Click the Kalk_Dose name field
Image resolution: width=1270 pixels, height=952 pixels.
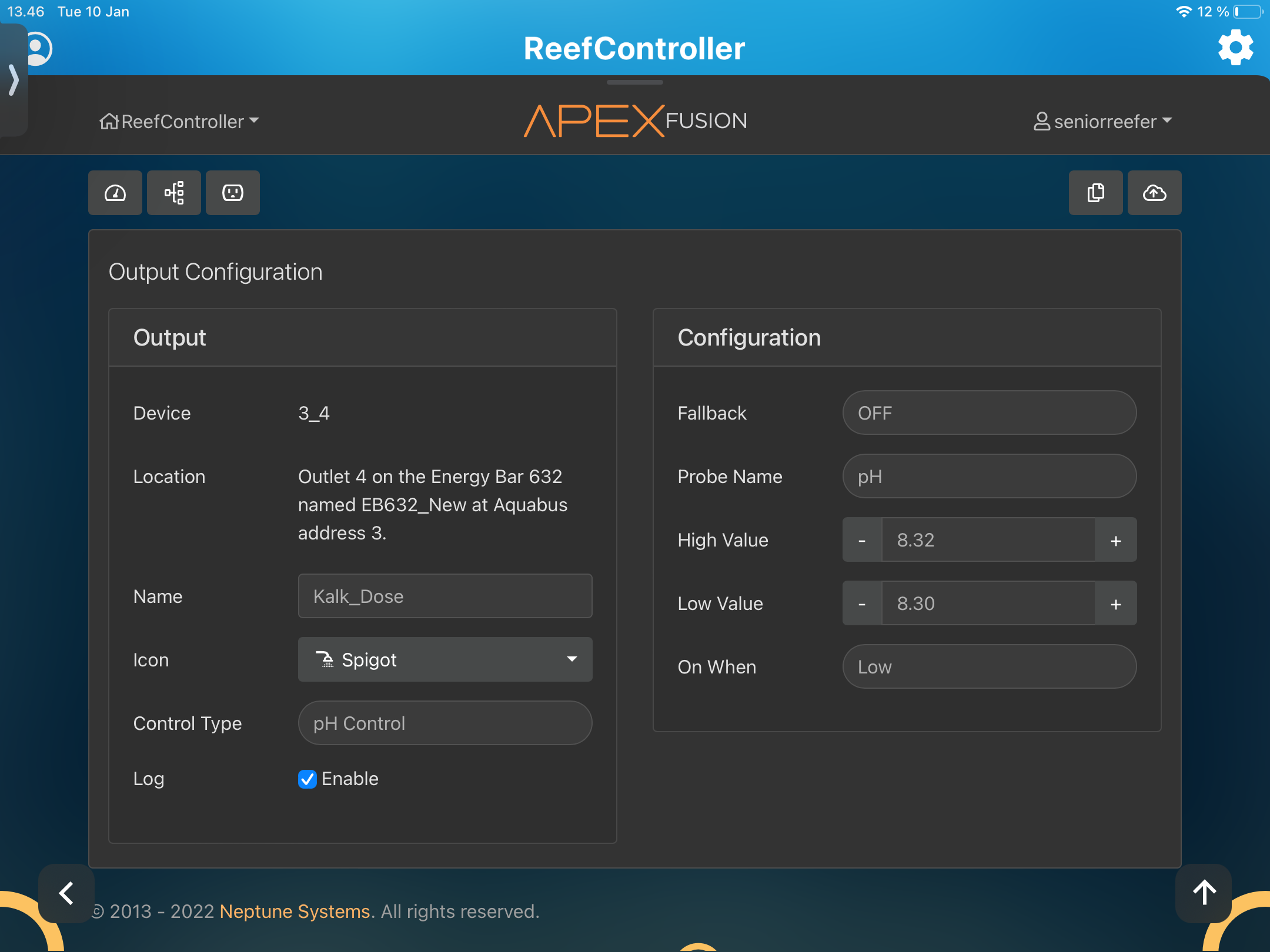click(445, 596)
